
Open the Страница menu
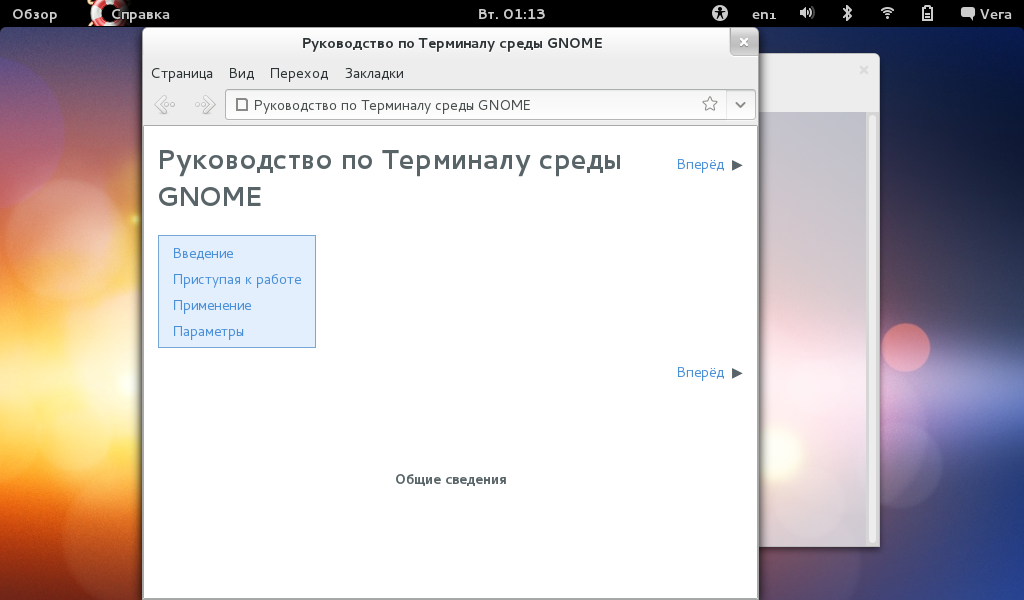tap(182, 73)
